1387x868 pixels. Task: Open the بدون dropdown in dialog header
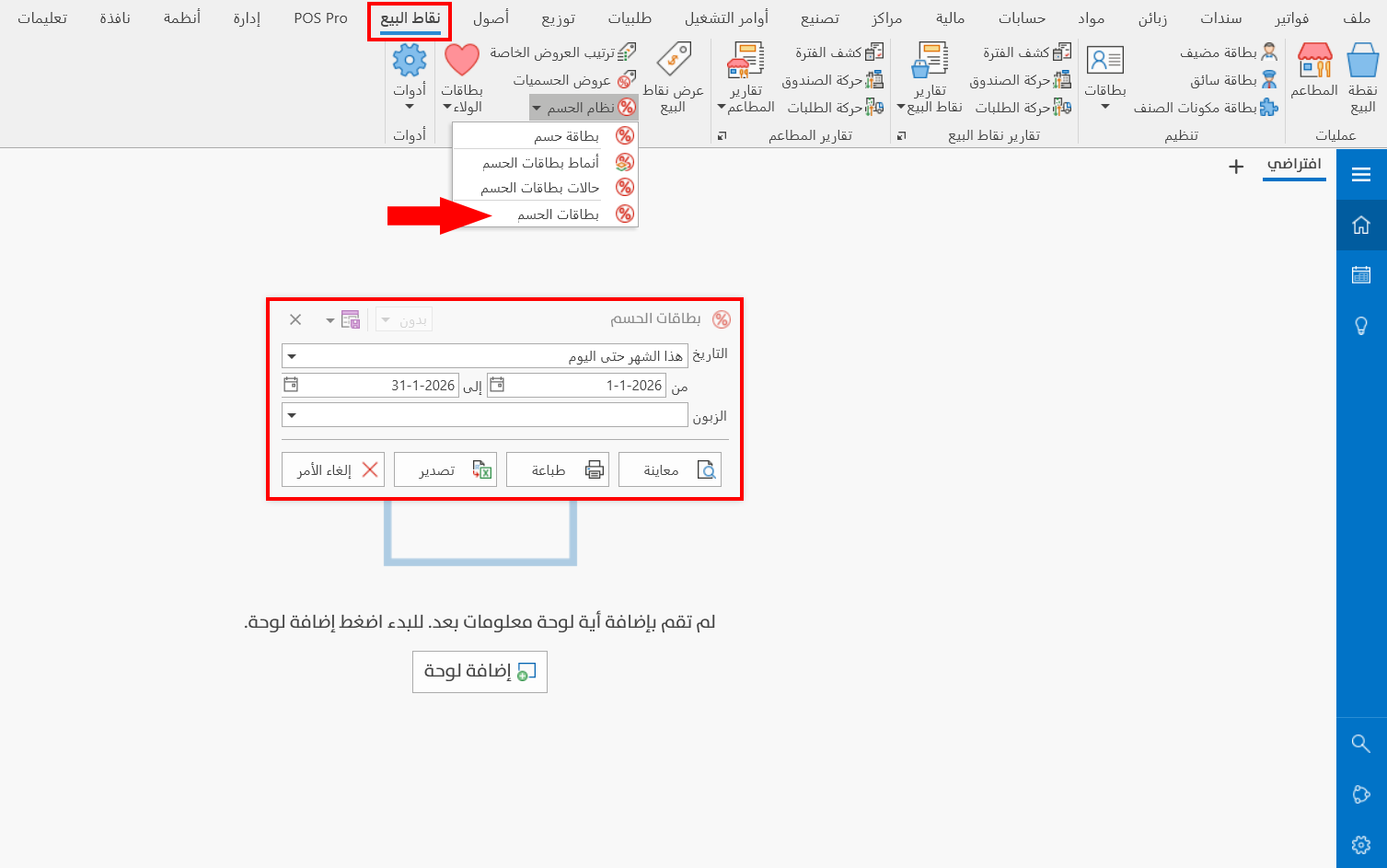point(404,319)
